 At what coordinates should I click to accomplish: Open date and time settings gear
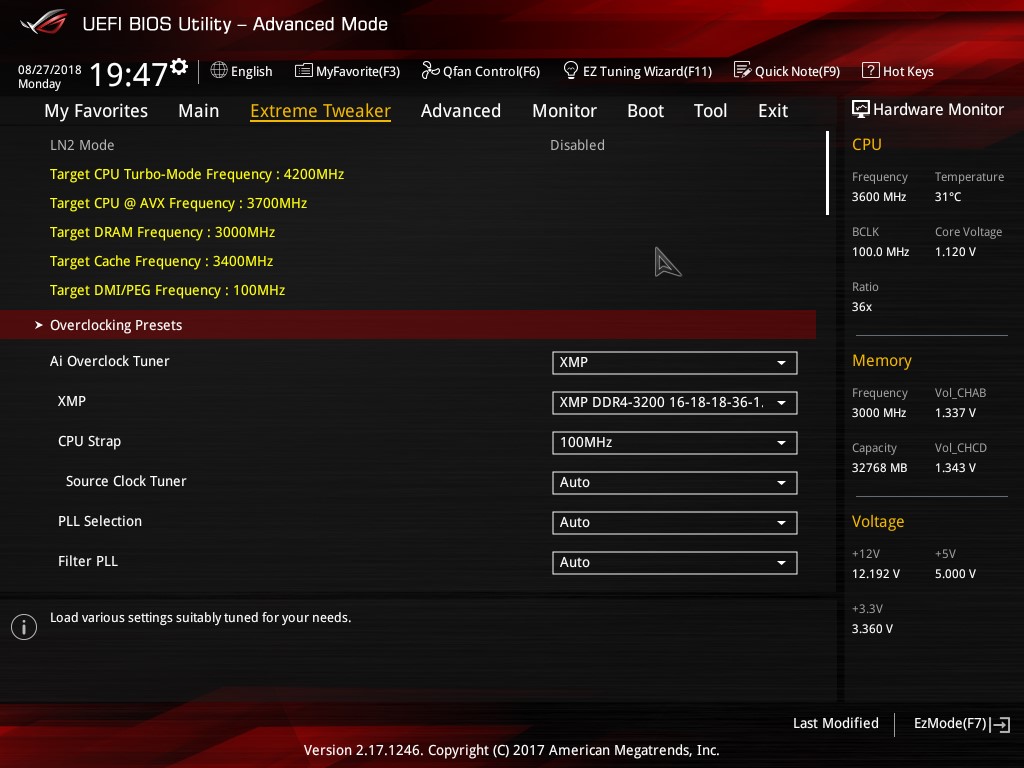click(x=179, y=66)
